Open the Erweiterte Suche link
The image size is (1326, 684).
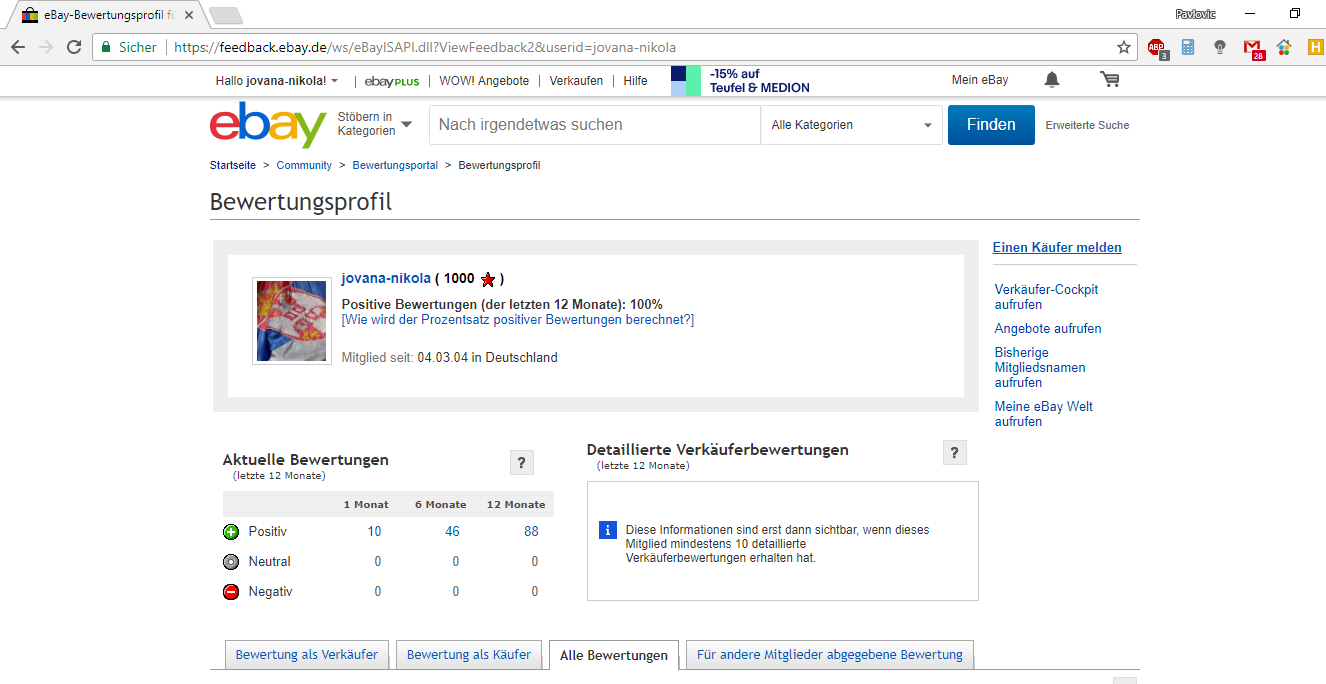click(x=1087, y=126)
